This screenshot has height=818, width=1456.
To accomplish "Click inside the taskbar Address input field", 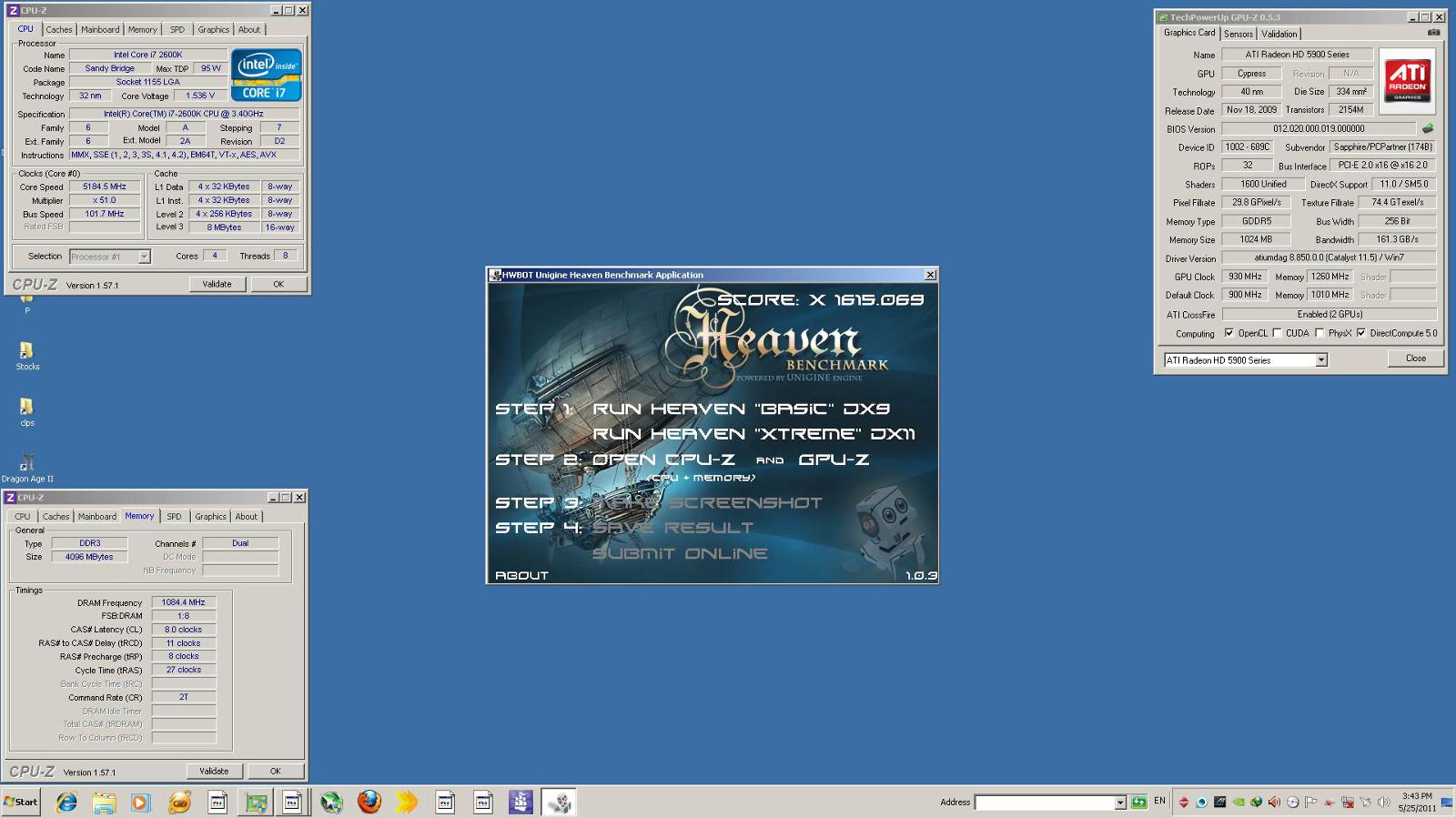I will (x=1044, y=803).
